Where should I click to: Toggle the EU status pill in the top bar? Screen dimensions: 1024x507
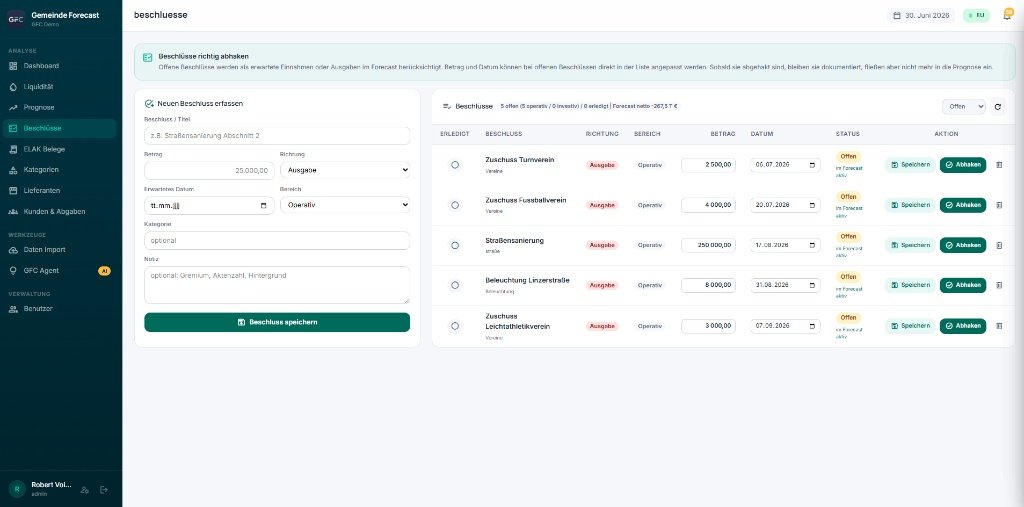976,16
